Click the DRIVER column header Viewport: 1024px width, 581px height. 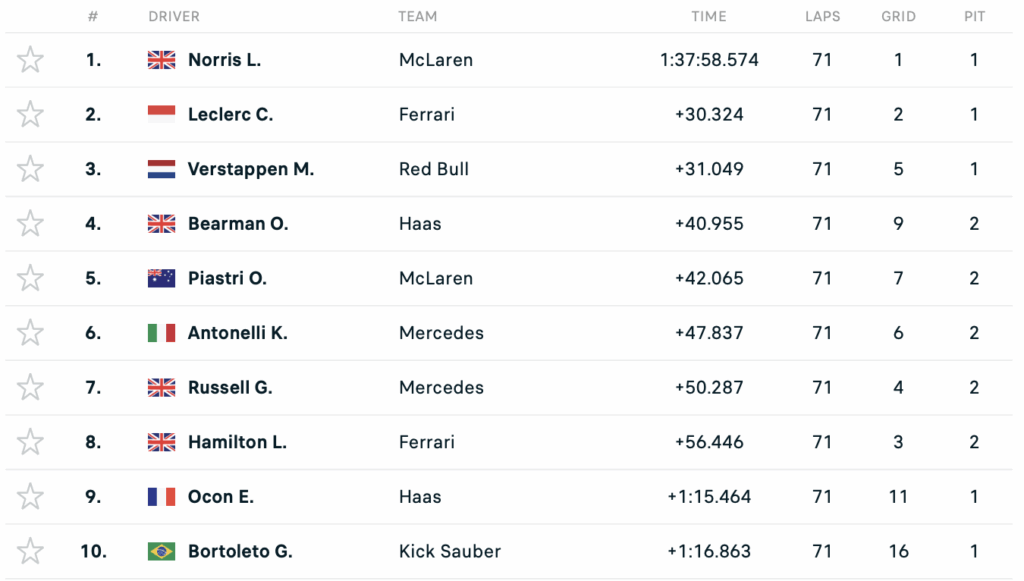[174, 17]
